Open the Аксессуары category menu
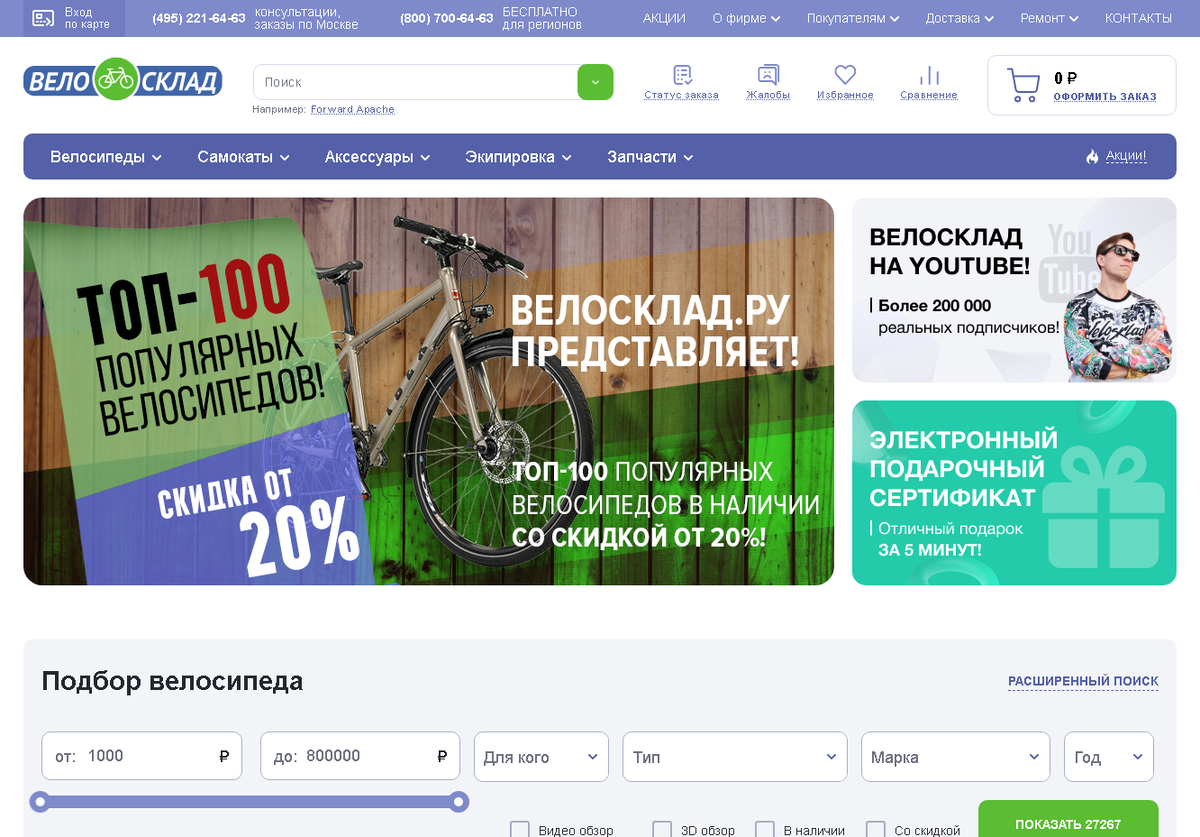The width and height of the screenshot is (1200, 837). tap(377, 157)
